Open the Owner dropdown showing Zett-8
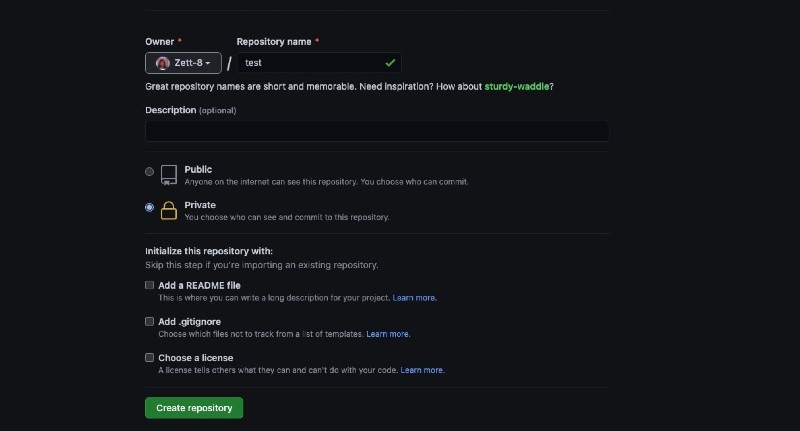The image size is (800, 431). click(x=183, y=63)
